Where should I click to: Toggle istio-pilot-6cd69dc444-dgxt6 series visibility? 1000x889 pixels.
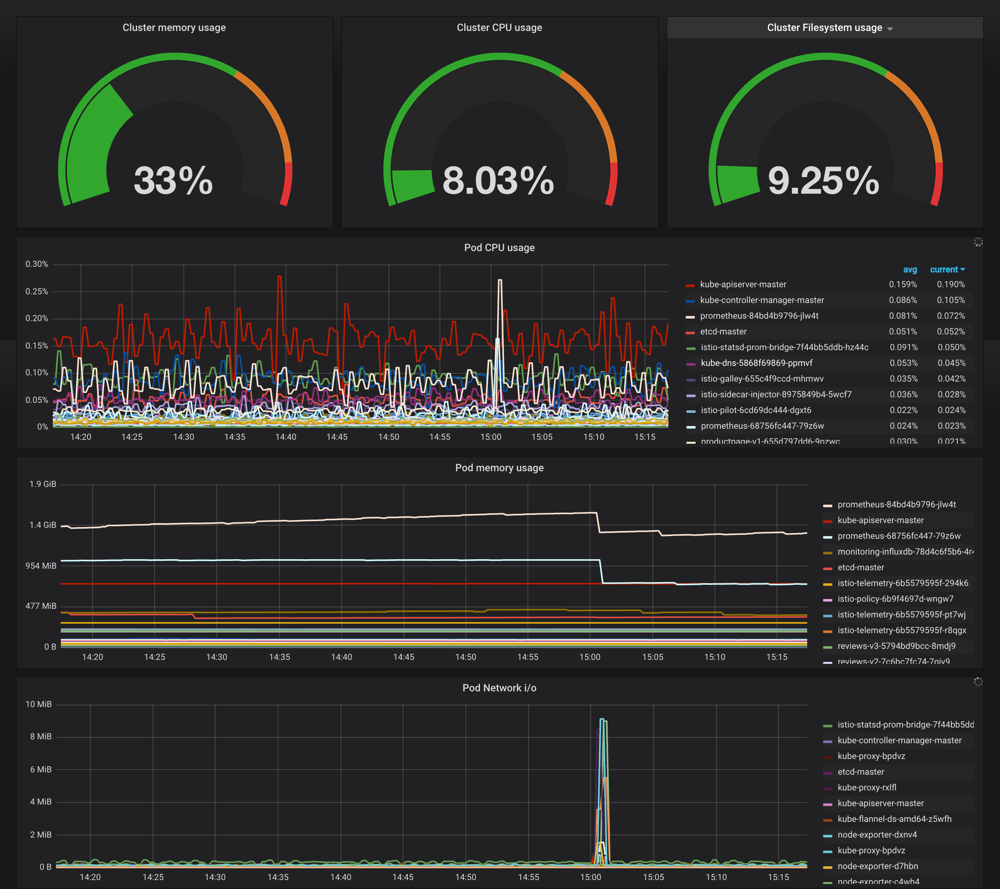coord(756,410)
